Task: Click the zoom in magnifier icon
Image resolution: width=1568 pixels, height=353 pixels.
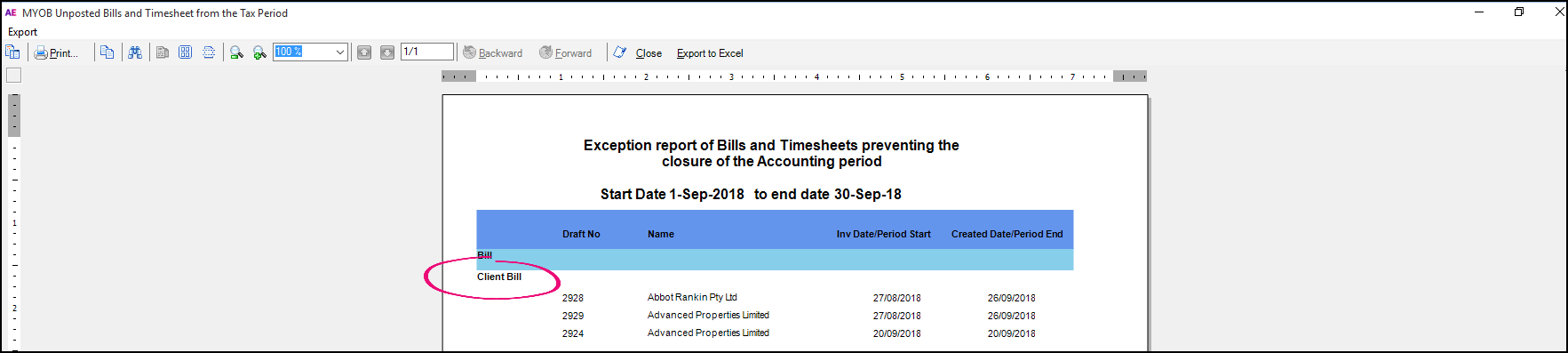Action: coord(259,52)
